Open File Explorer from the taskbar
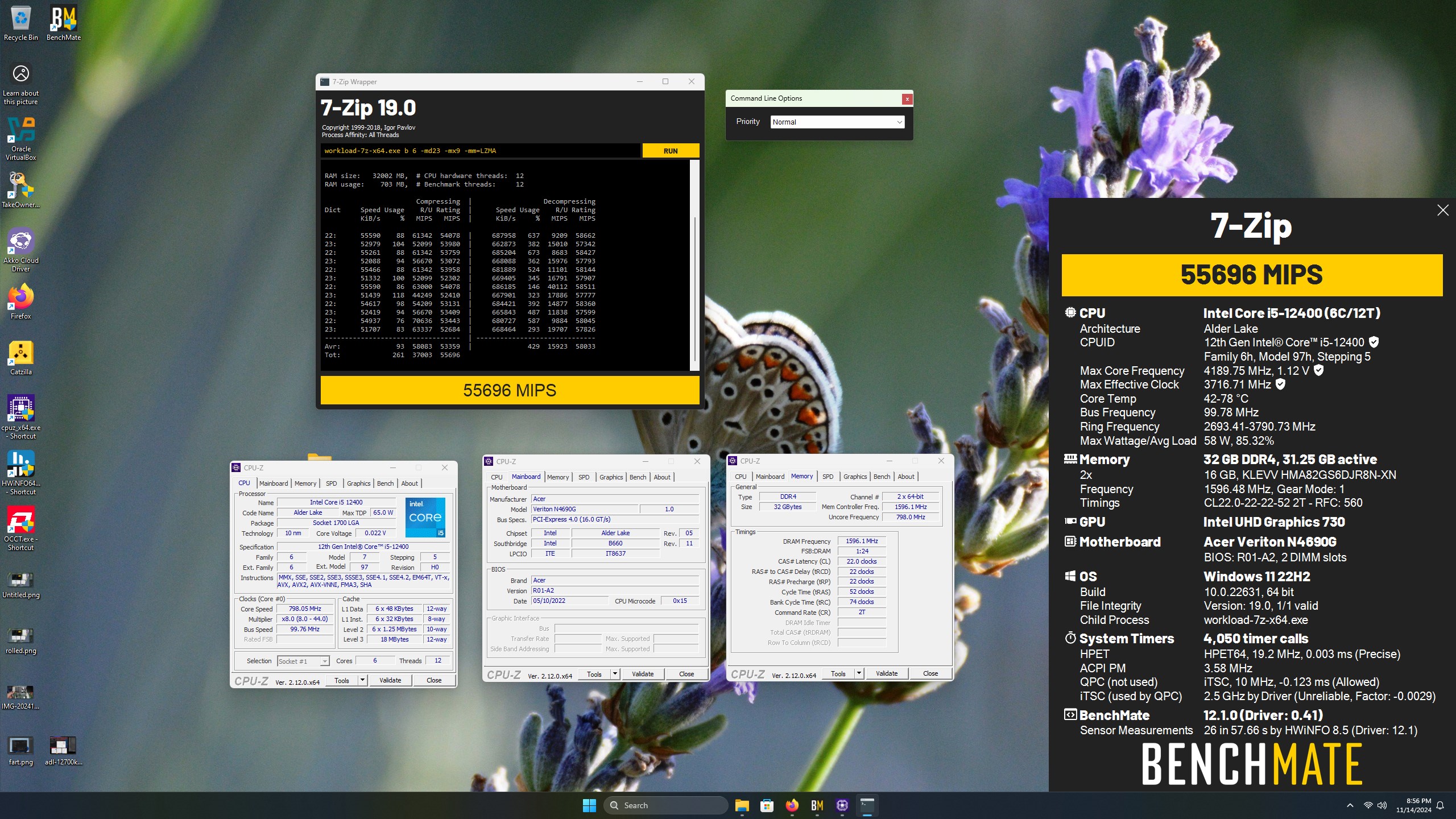This screenshot has height=819, width=1456. pos(742,805)
